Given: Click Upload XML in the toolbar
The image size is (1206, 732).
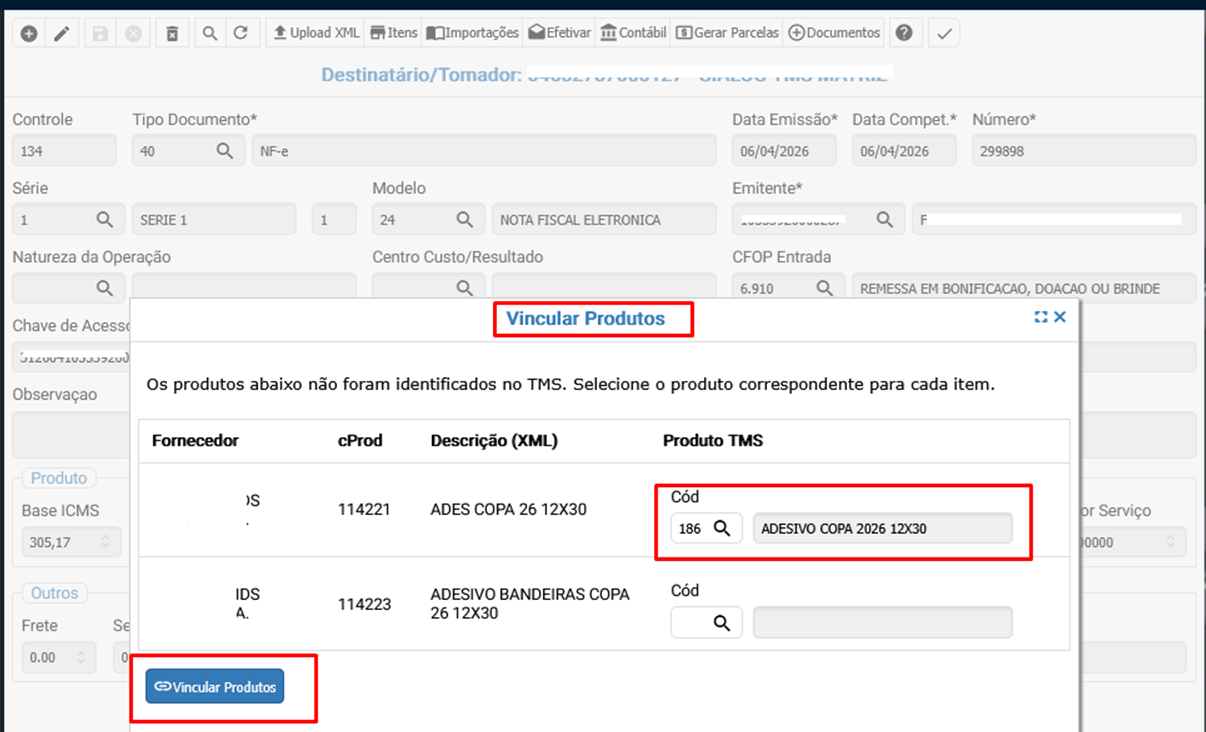Looking at the screenshot, I should pos(316,33).
